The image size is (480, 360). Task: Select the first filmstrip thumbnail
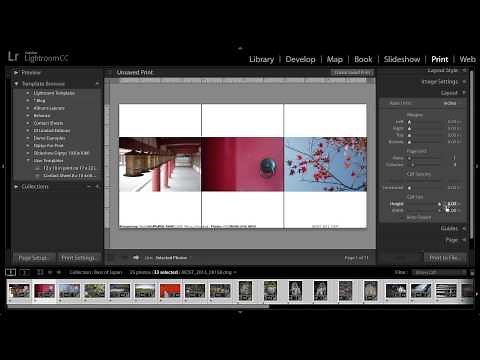(19, 290)
